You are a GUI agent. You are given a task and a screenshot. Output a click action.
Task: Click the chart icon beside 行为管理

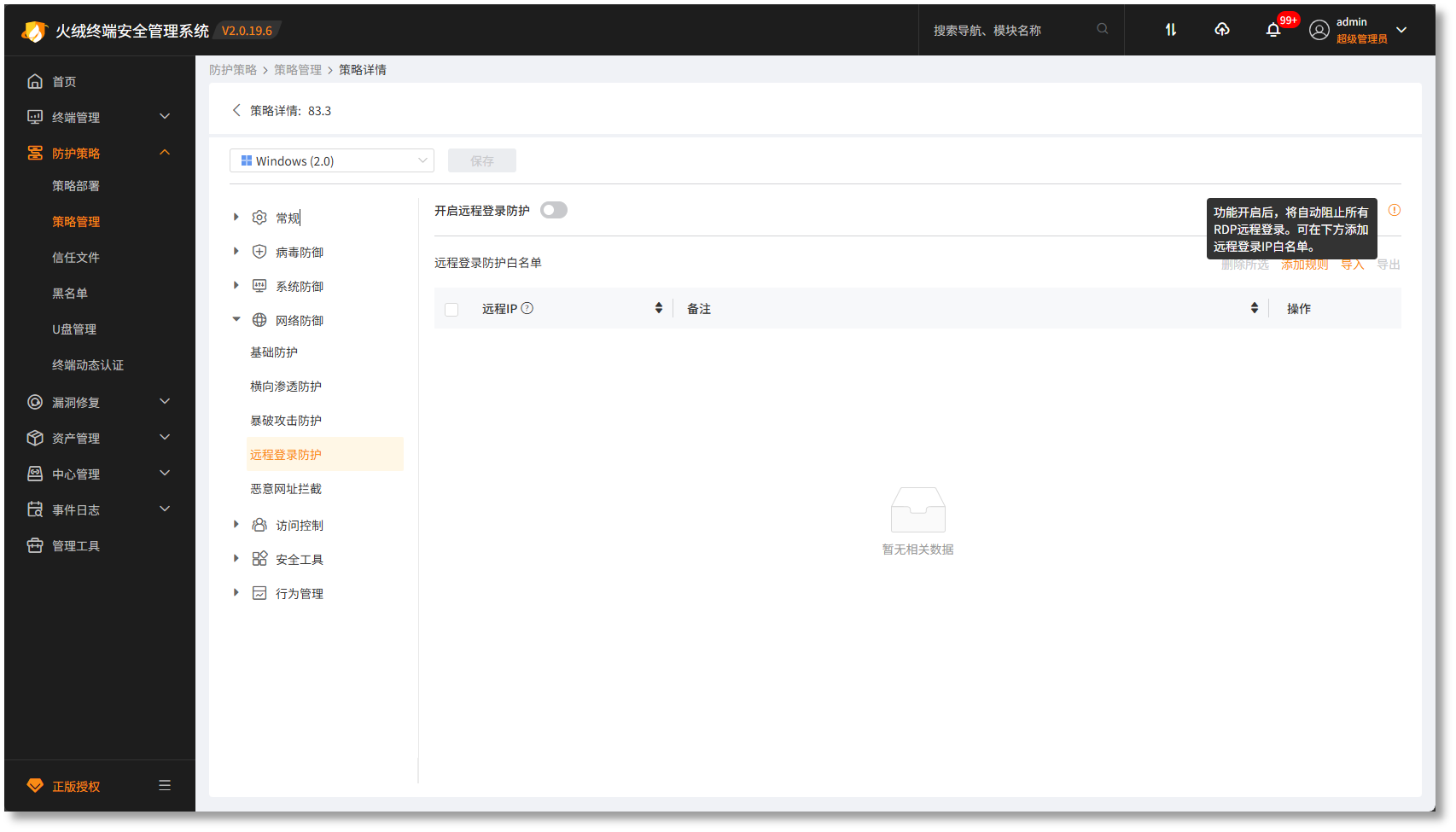point(259,593)
